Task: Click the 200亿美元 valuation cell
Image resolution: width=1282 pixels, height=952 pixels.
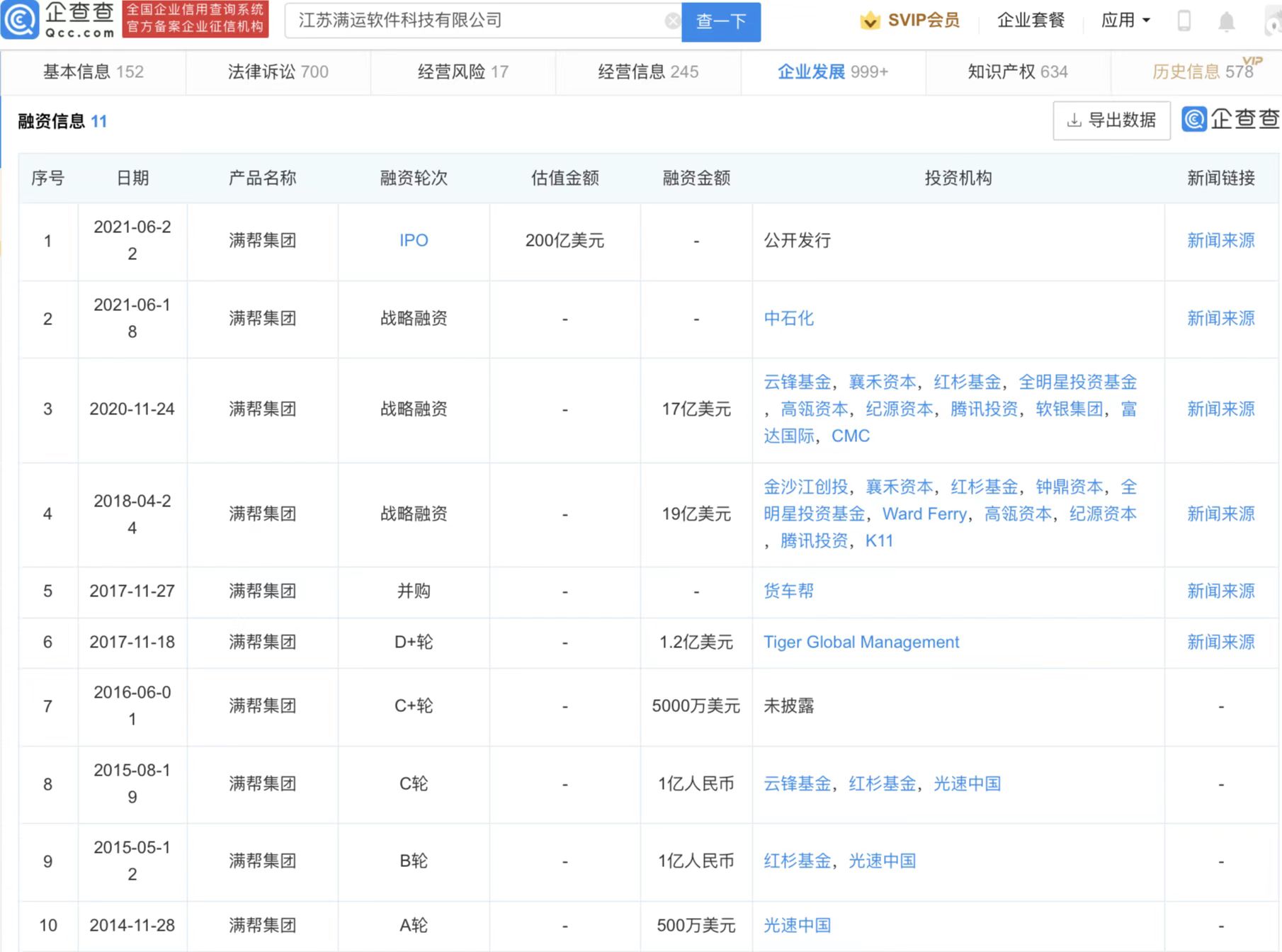Action: coord(565,241)
